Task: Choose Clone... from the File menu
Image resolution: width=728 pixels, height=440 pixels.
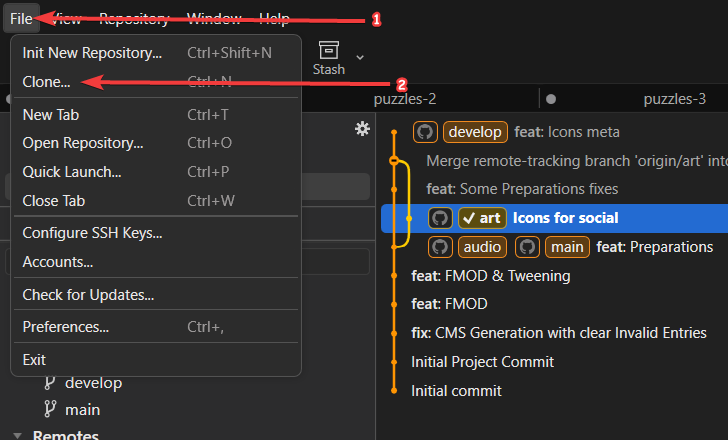Action: click(x=47, y=83)
